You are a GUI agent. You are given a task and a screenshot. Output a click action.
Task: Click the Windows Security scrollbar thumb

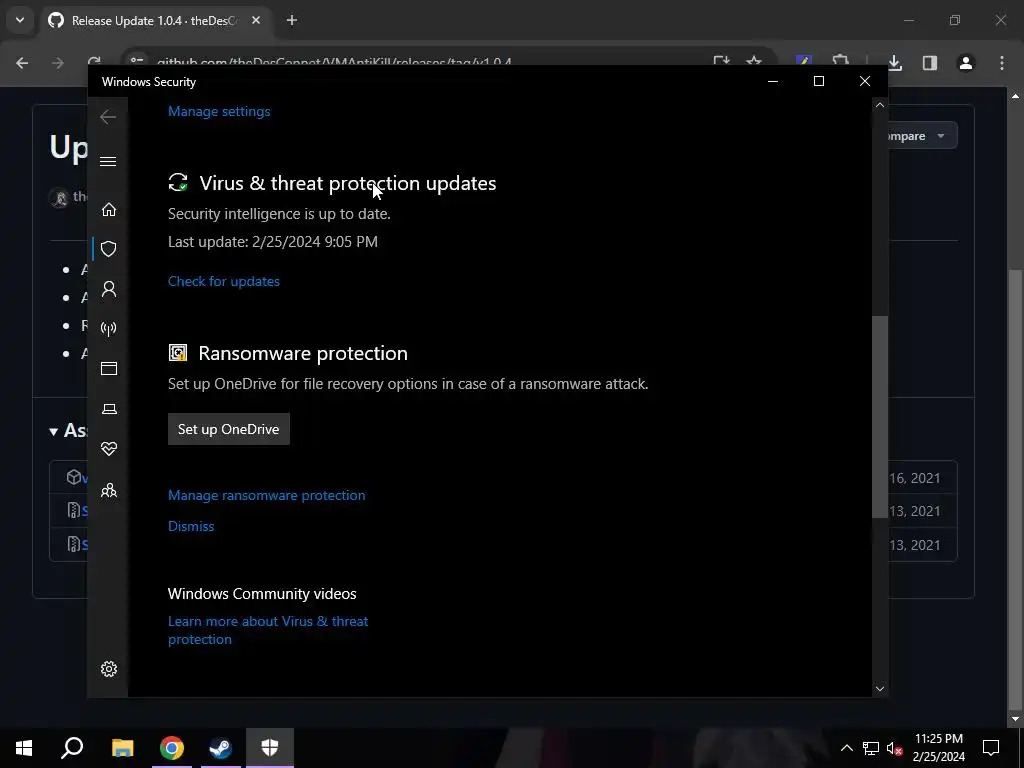[880, 417]
